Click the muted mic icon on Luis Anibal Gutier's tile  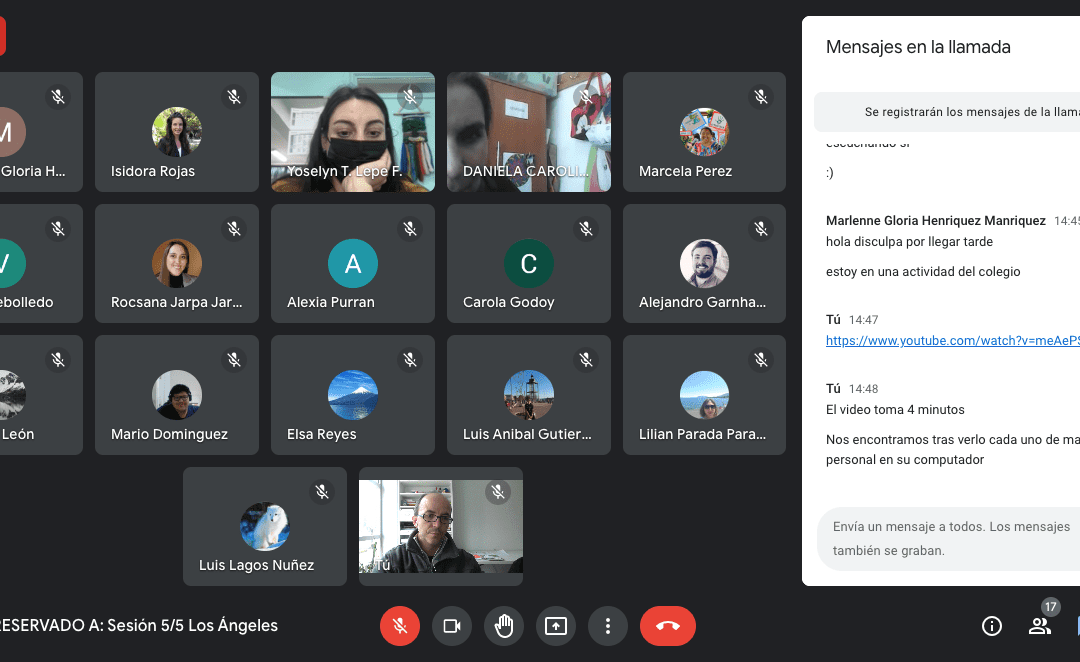pos(586,360)
